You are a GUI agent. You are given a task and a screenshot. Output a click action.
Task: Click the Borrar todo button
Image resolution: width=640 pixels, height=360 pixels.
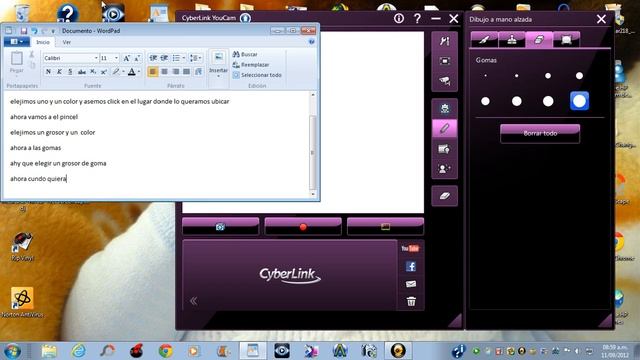[540, 133]
